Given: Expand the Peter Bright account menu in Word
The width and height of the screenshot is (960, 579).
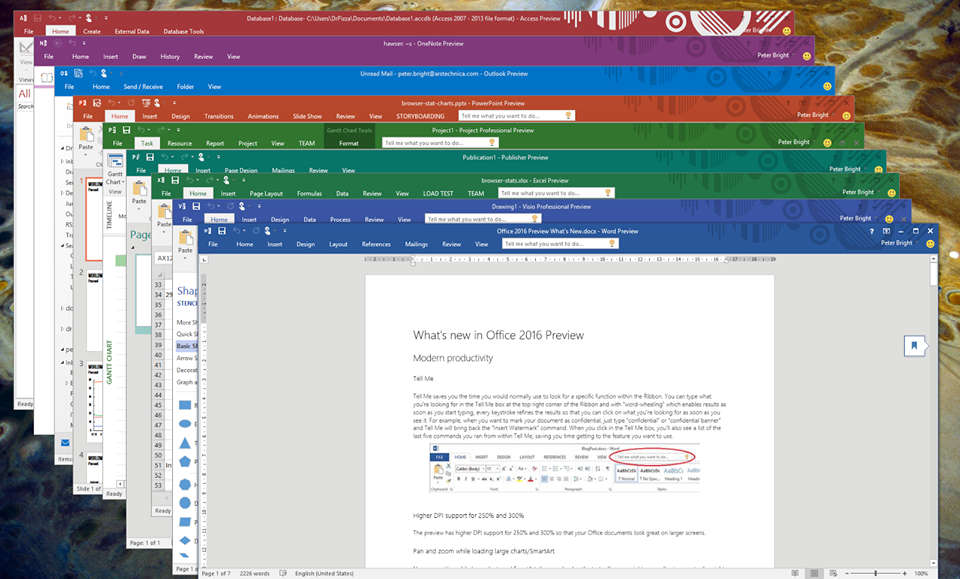Looking at the screenshot, I should tap(897, 243).
